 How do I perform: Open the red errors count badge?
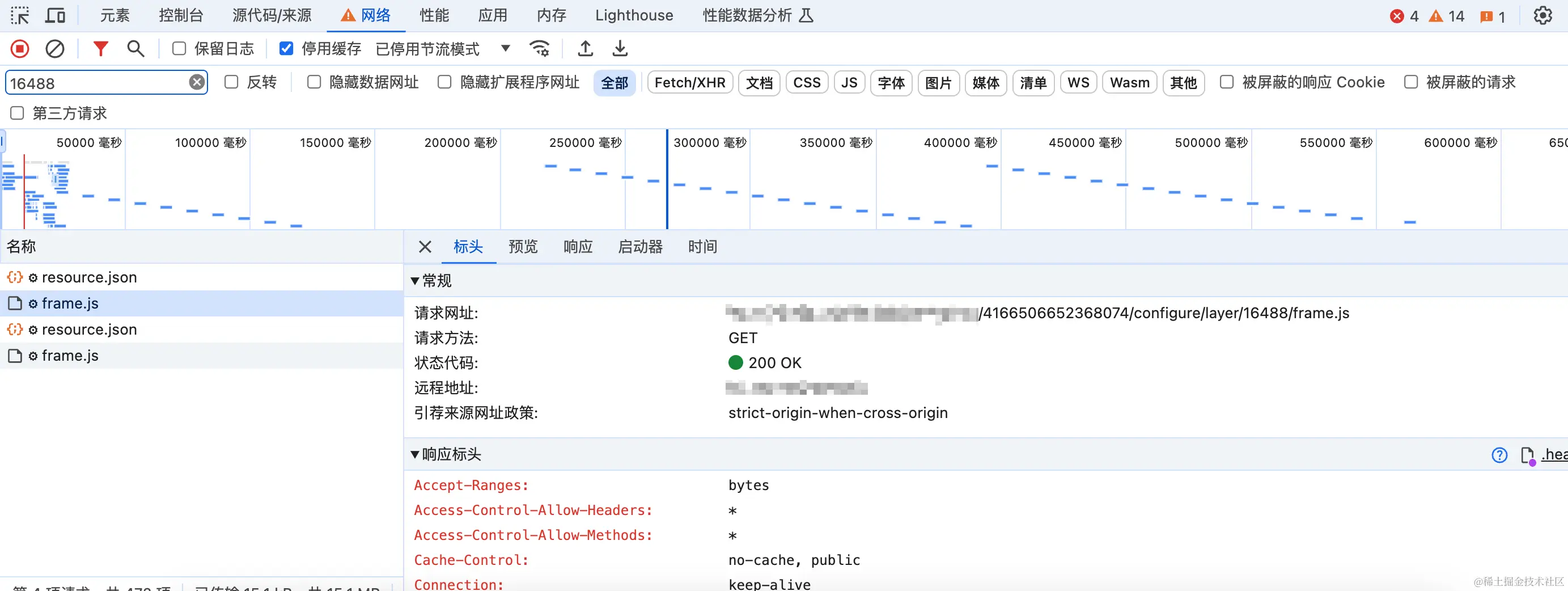point(1405,16)
